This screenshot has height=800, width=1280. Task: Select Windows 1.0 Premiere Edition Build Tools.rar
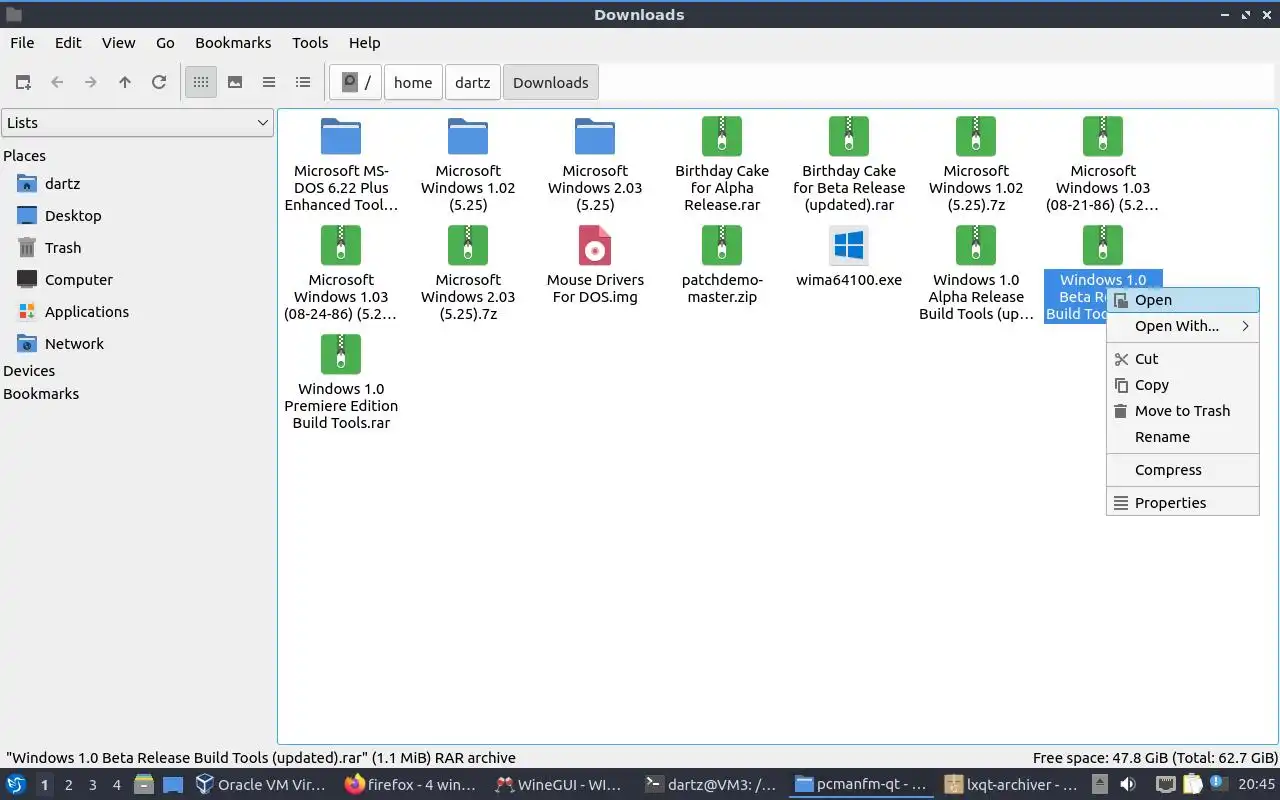point(341,382)
